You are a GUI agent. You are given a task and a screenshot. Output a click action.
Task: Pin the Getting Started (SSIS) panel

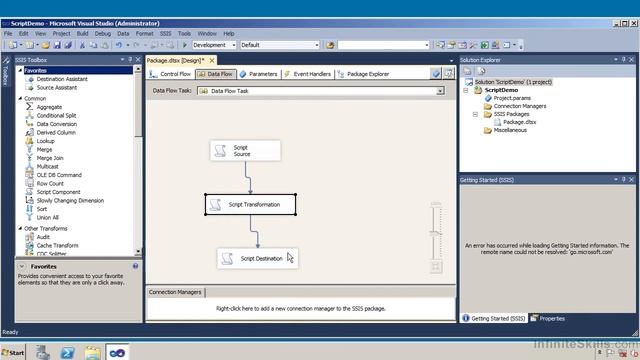click(x=624, y=180)
